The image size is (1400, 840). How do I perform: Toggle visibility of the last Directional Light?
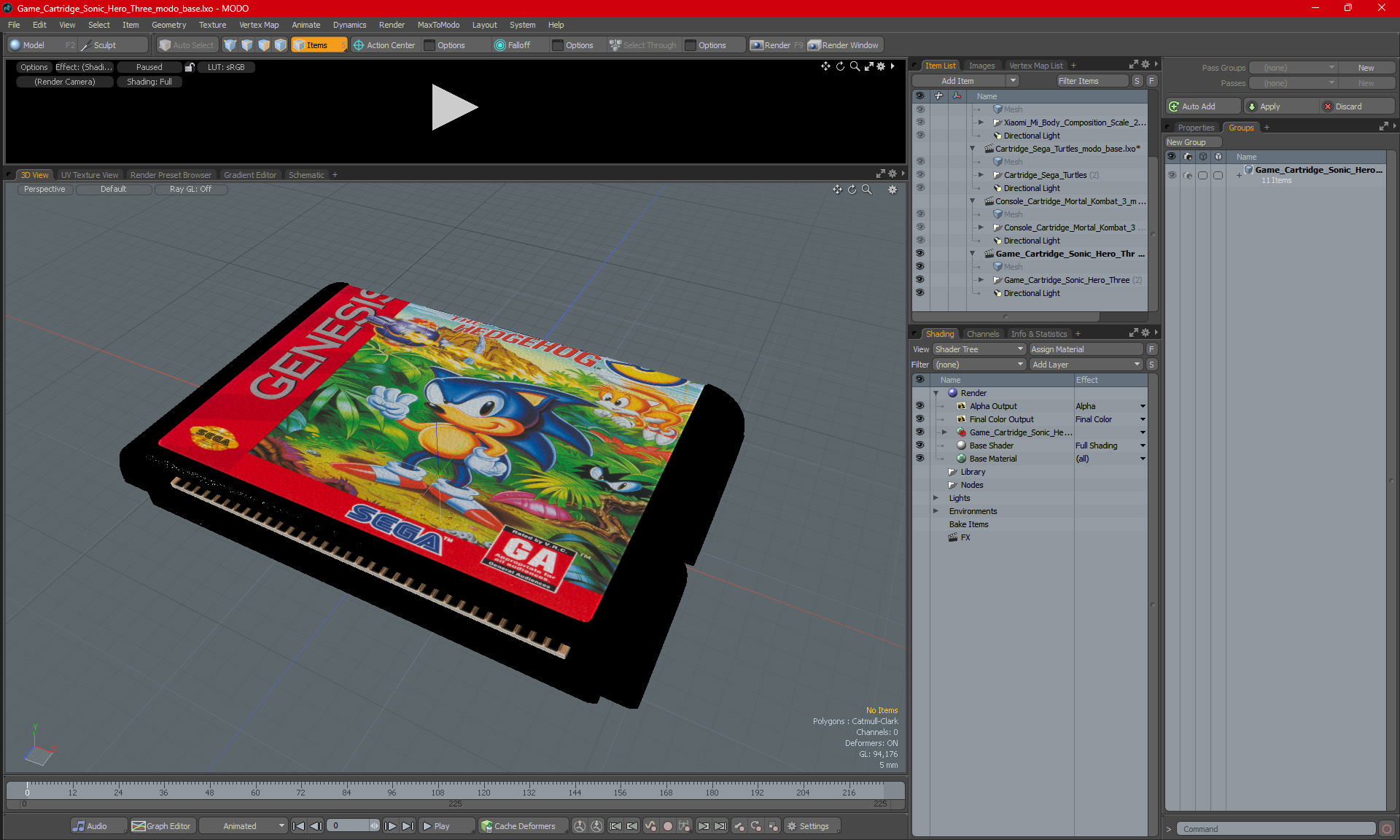pyautogui.click(x=920, y=293)
